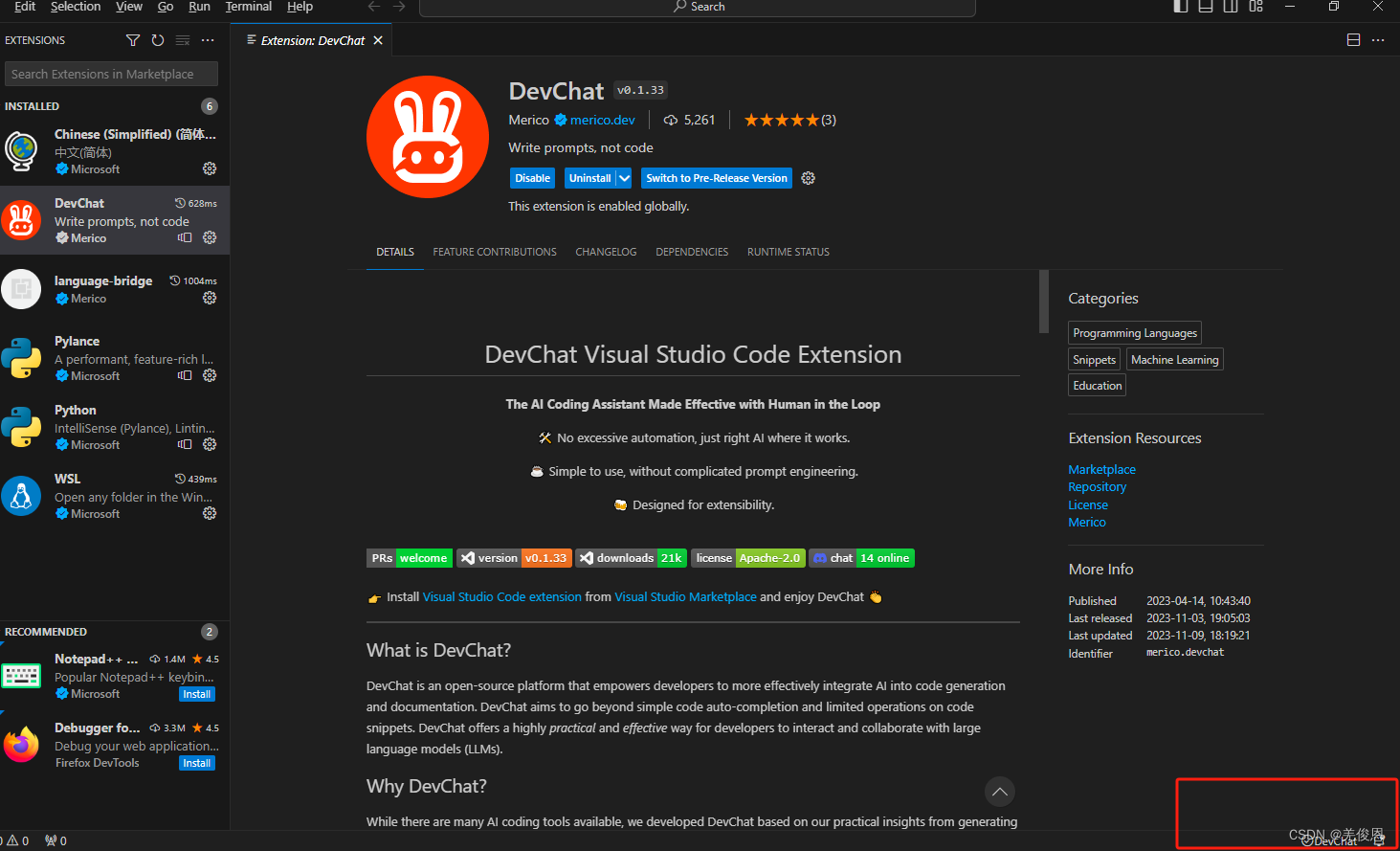Open Marketplace link under Extension Resources

tap(1102, 470)
